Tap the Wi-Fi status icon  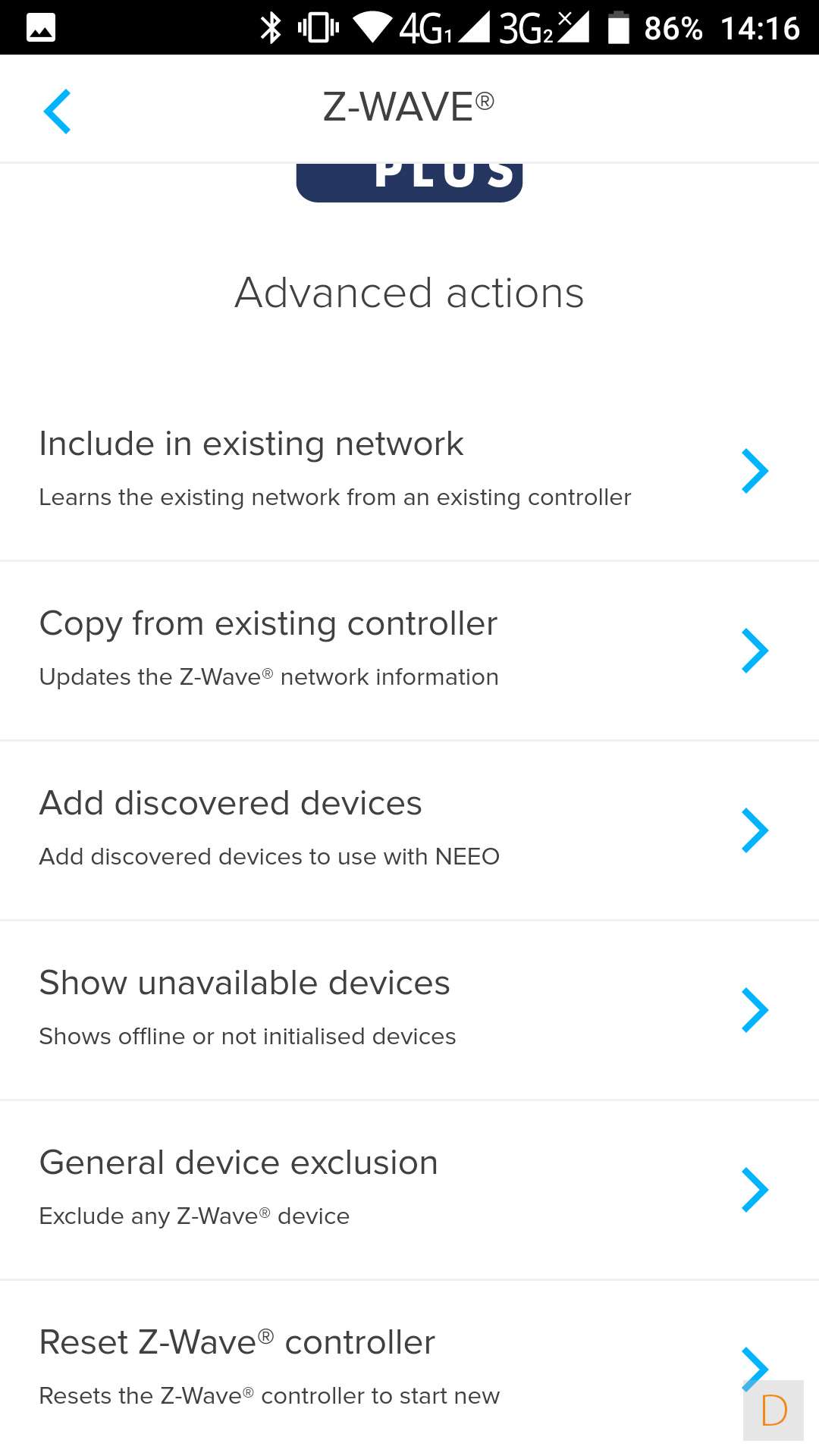click(x=372, y=28)
